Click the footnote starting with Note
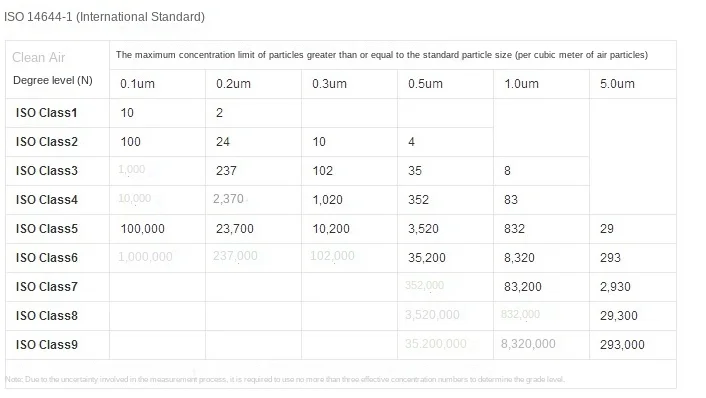Viewport: 706px width, 398px height. [x=284, y=379]
